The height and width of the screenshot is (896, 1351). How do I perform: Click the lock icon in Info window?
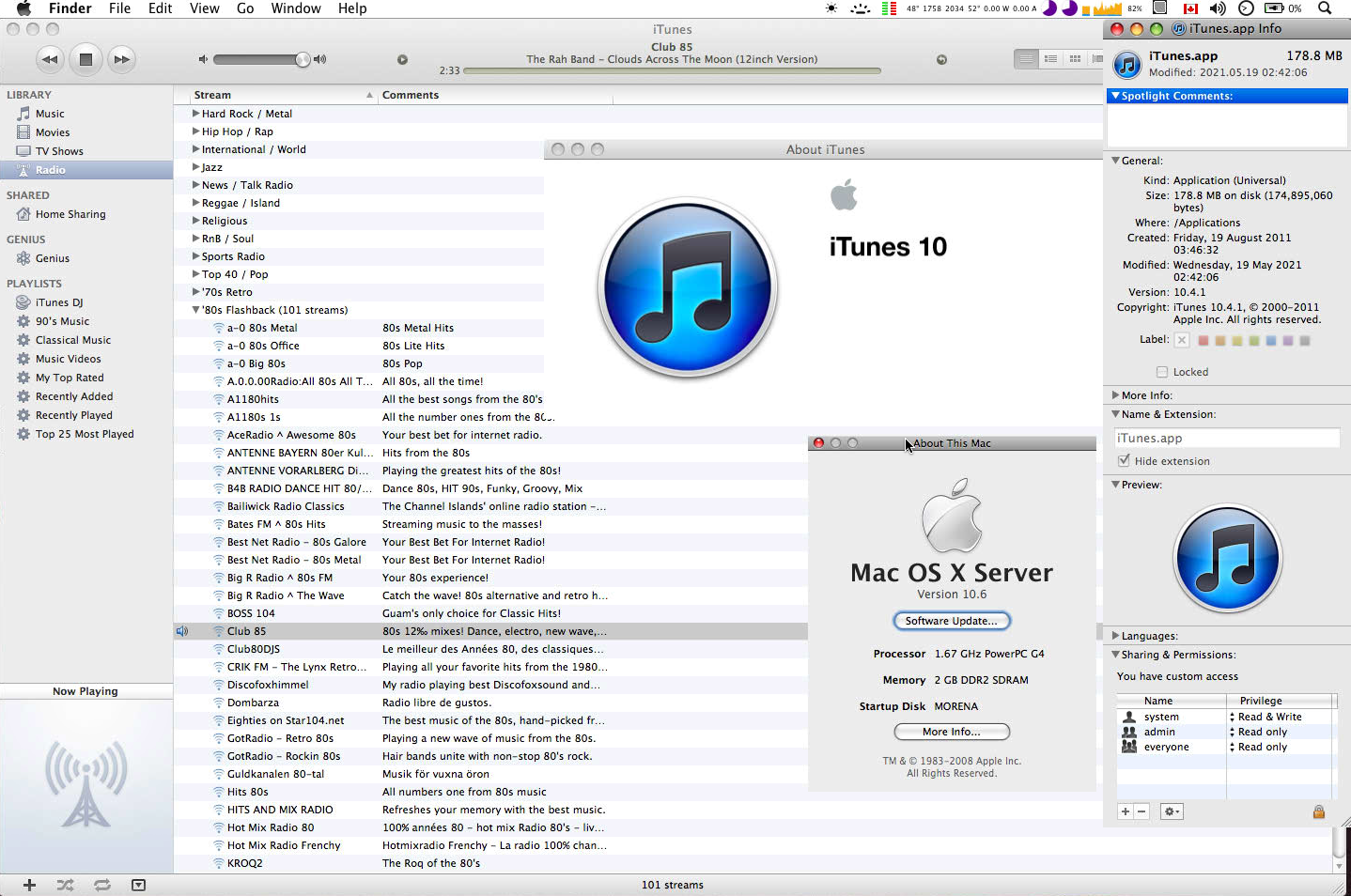[1318, 811]
